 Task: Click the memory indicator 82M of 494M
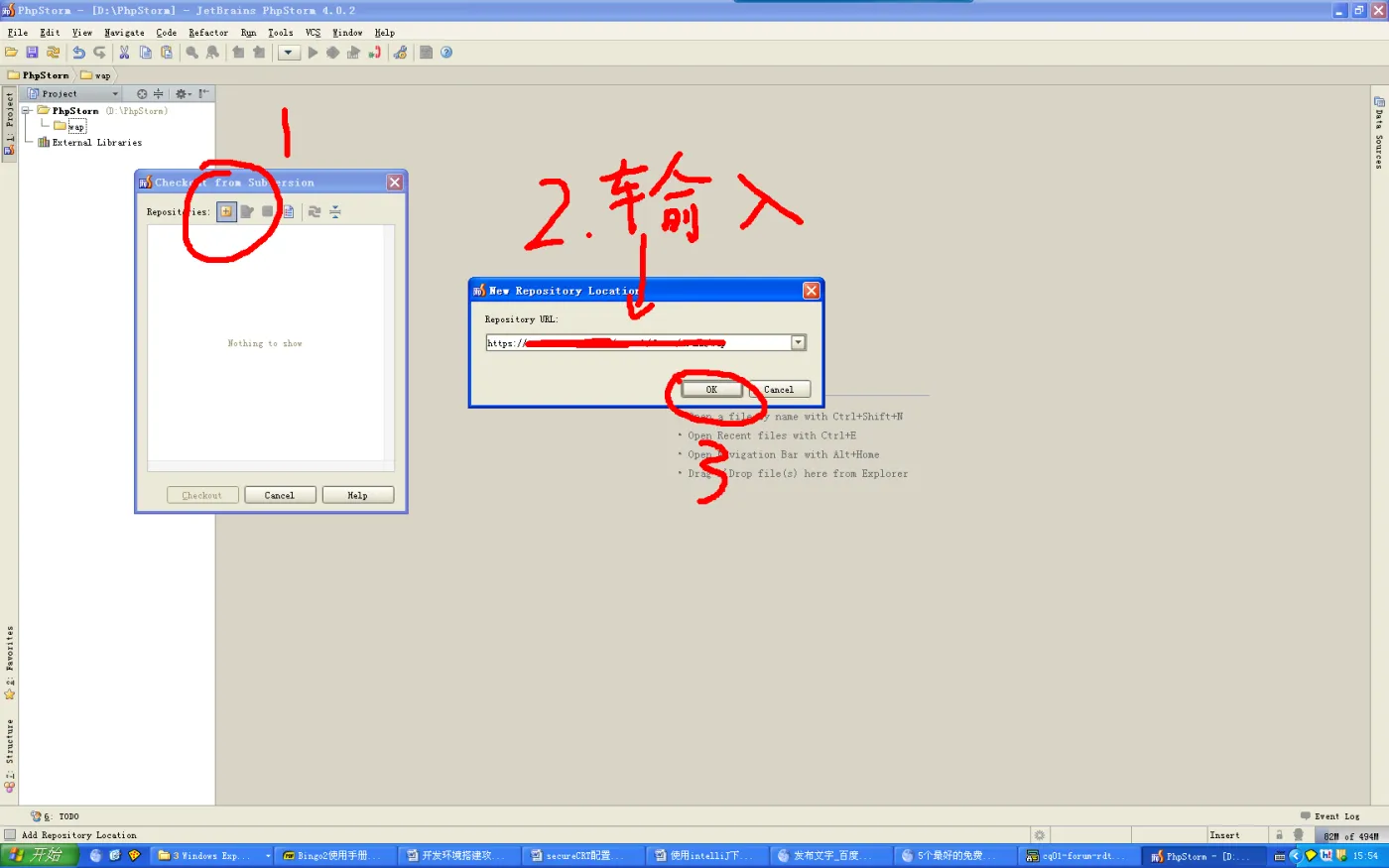1350,836
